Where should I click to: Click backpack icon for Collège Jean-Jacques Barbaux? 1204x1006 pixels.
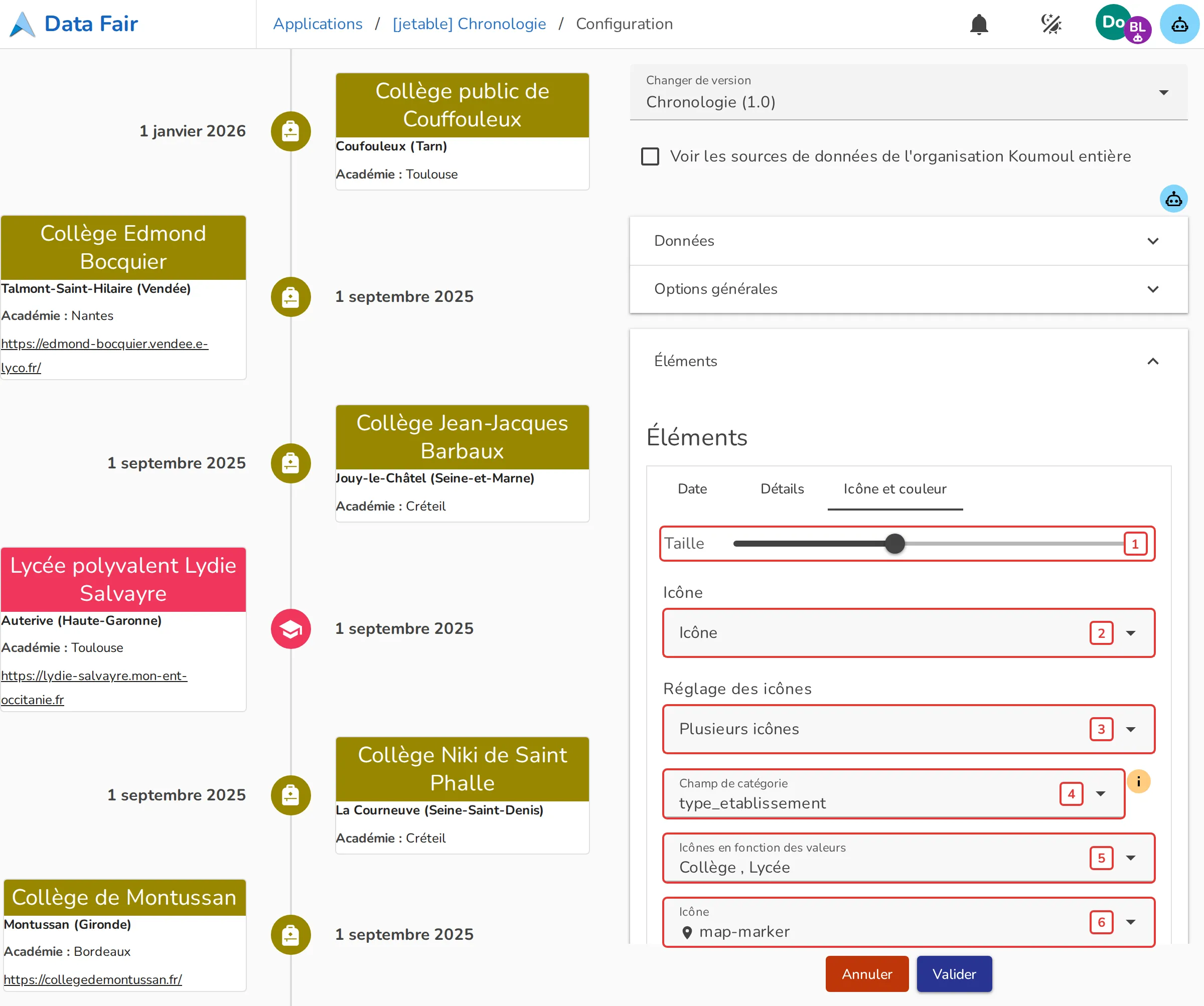(290, 463)
